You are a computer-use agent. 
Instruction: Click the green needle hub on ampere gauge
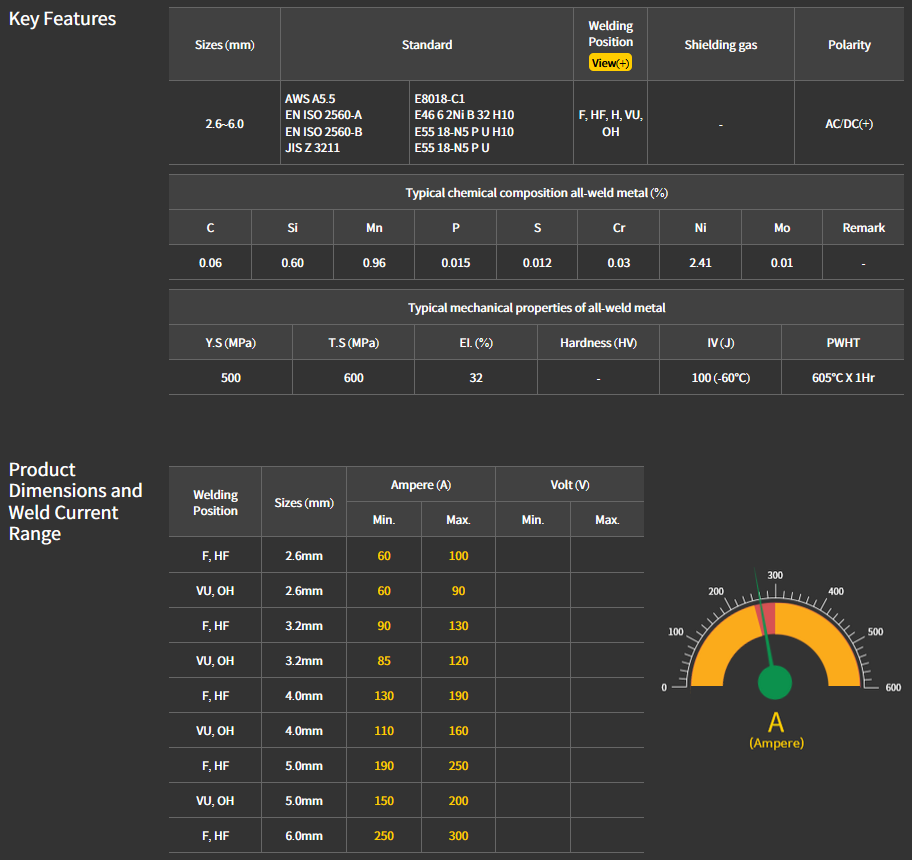(x=774, y=684)
